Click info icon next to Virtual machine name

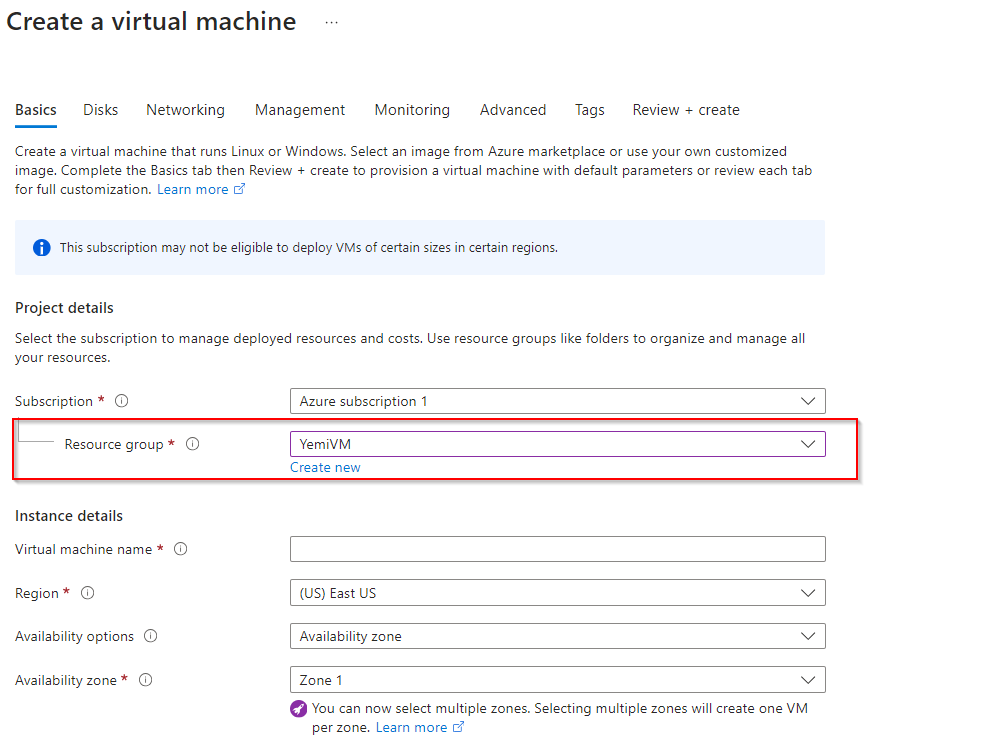(x=181, y=549)
